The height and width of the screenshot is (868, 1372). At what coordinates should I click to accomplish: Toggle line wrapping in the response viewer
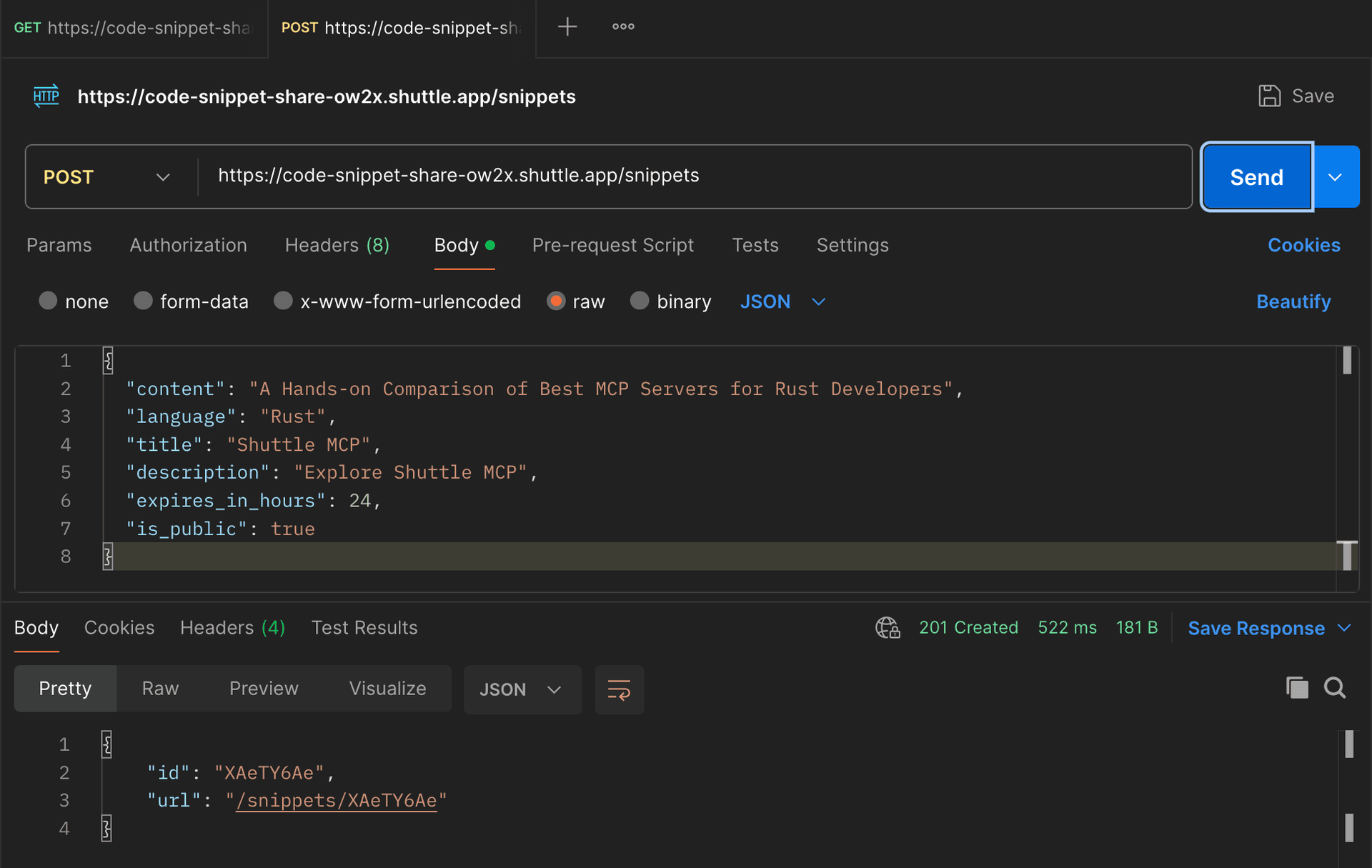point(619,689)
